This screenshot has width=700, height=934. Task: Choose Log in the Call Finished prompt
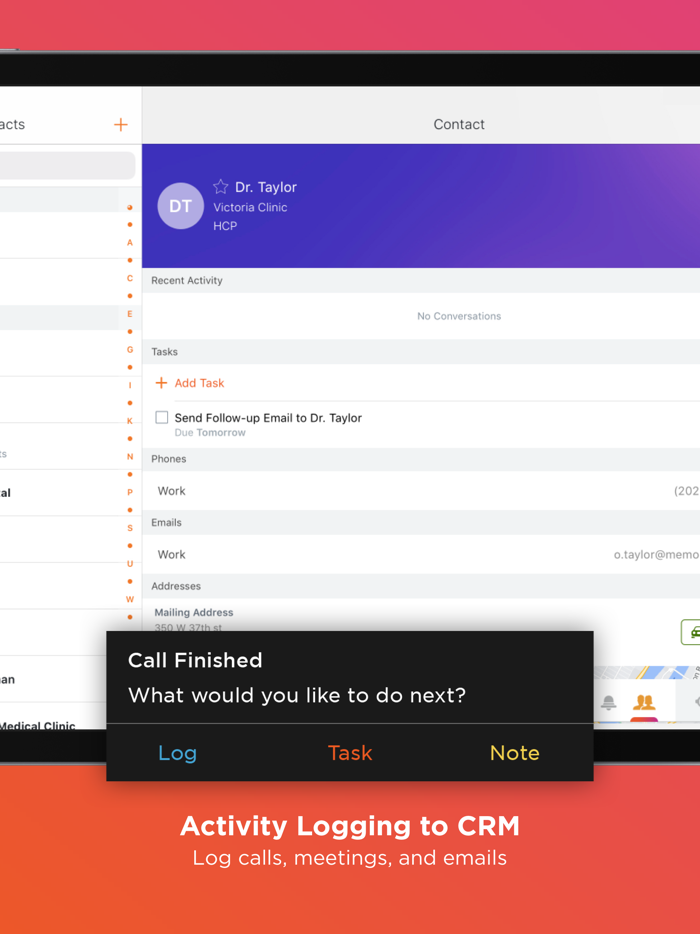(x=178, y=753)
